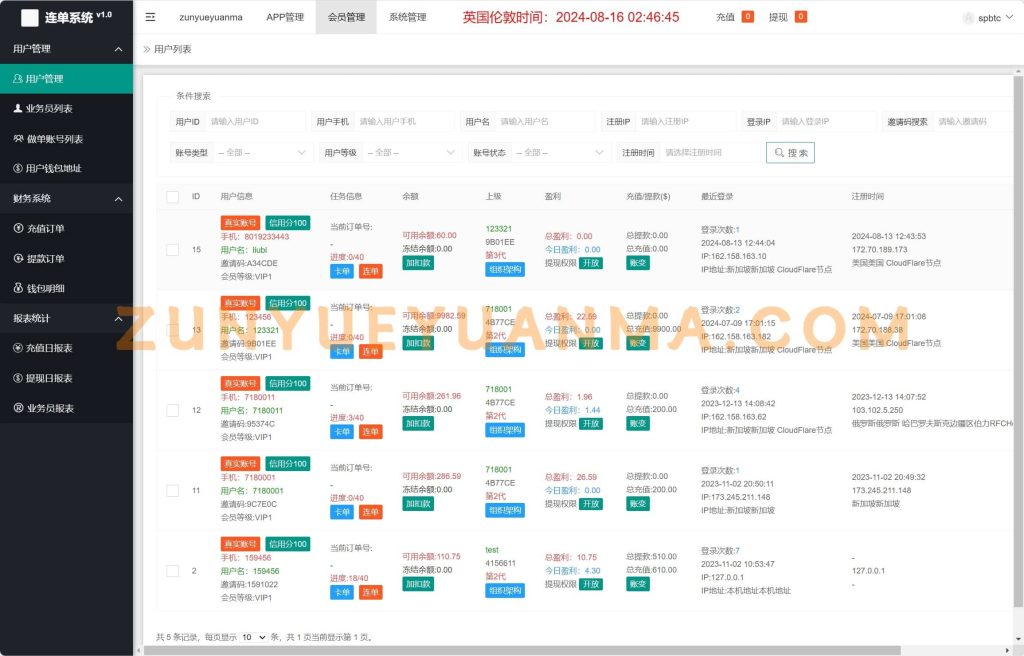Switch to the 会员管理 tab
This screenshot has width=1024, height=656.
[347, 17]
